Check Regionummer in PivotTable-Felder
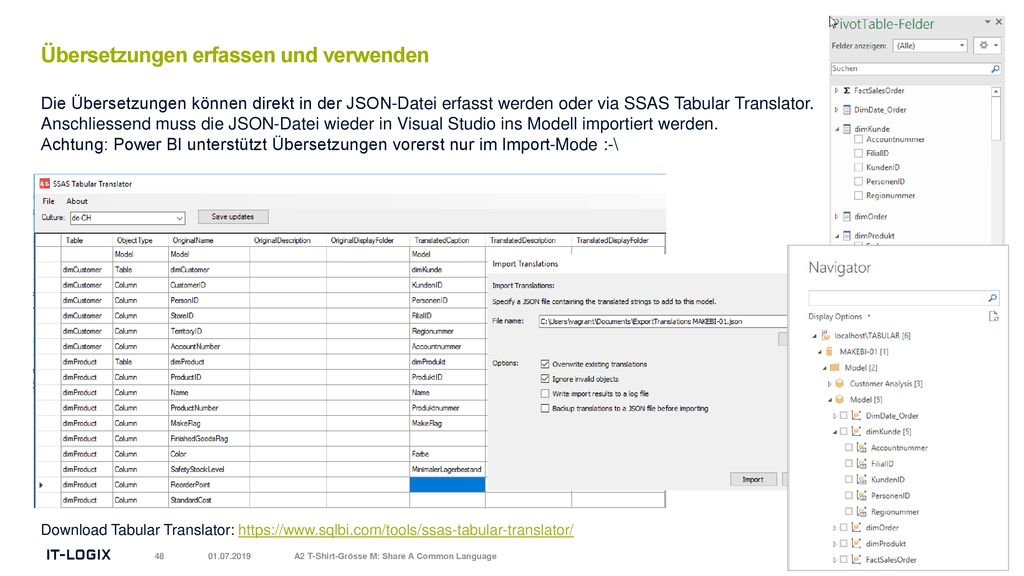The height and width of the screenshot is (576, 1024). click(858, 195)
